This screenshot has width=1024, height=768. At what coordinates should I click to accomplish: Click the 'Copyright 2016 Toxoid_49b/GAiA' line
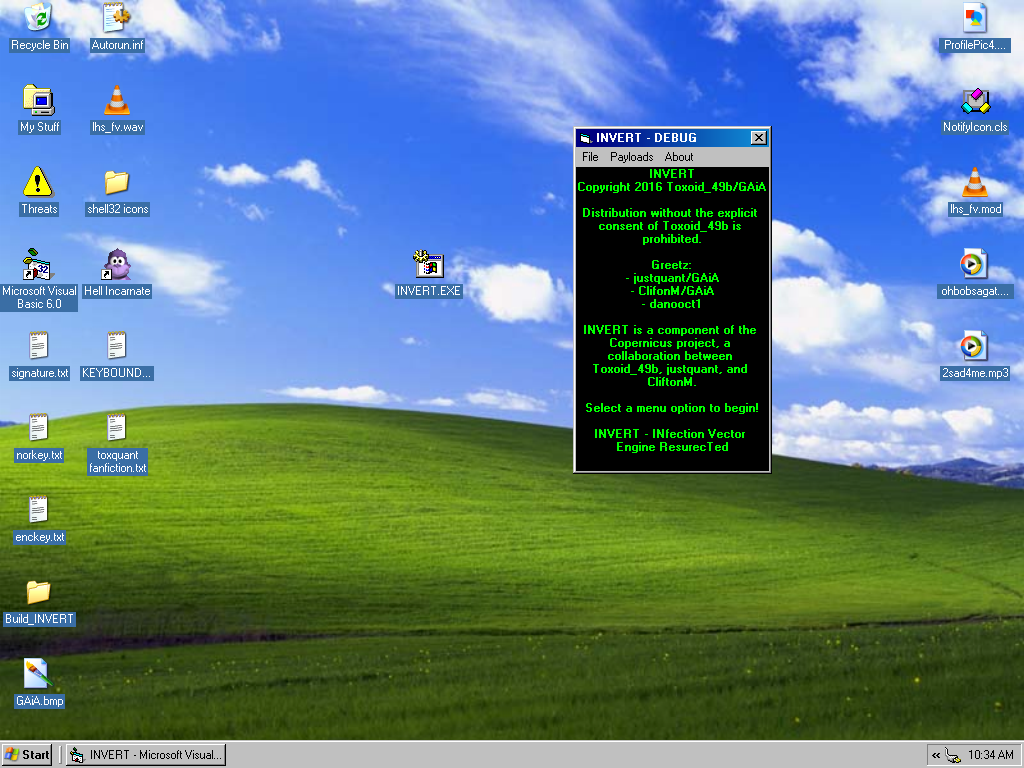(672, 187)
